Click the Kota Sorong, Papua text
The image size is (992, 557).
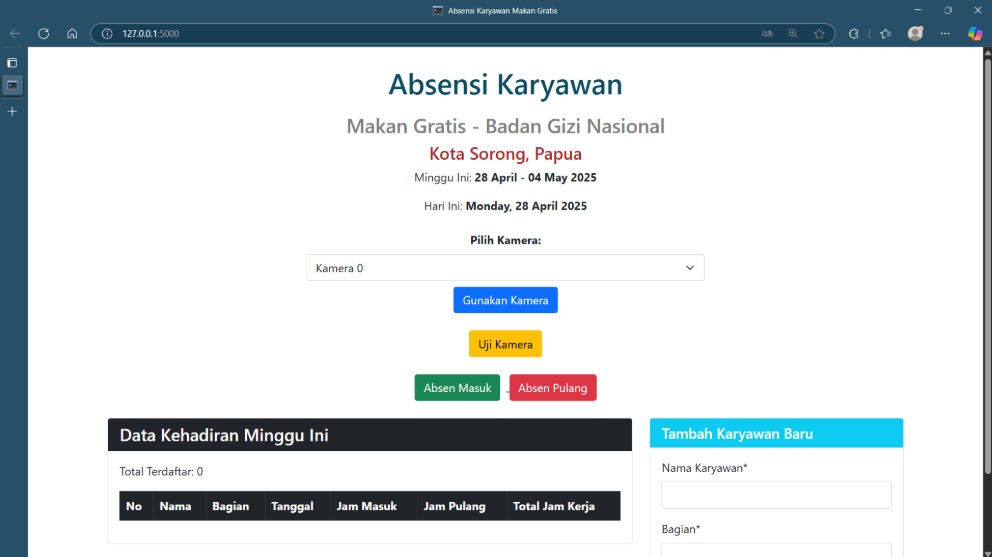tap(505, 154)
